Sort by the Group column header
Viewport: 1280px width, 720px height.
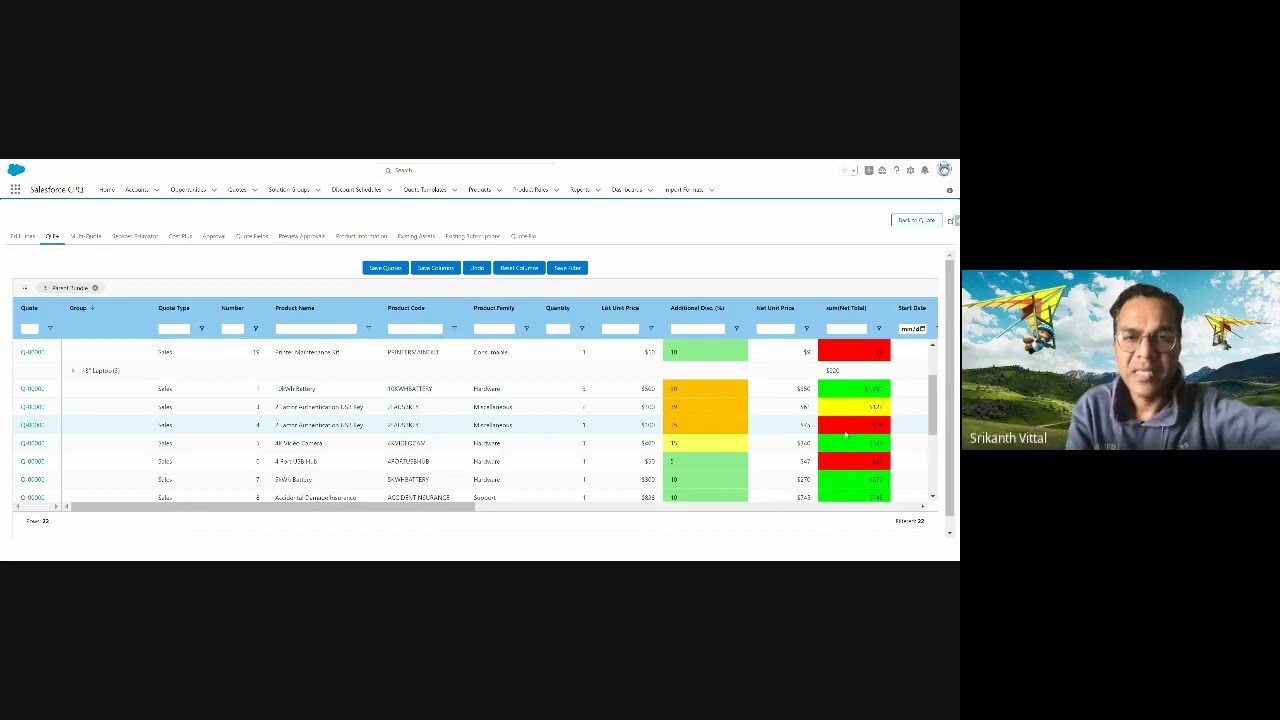click(x=81, y=308)
